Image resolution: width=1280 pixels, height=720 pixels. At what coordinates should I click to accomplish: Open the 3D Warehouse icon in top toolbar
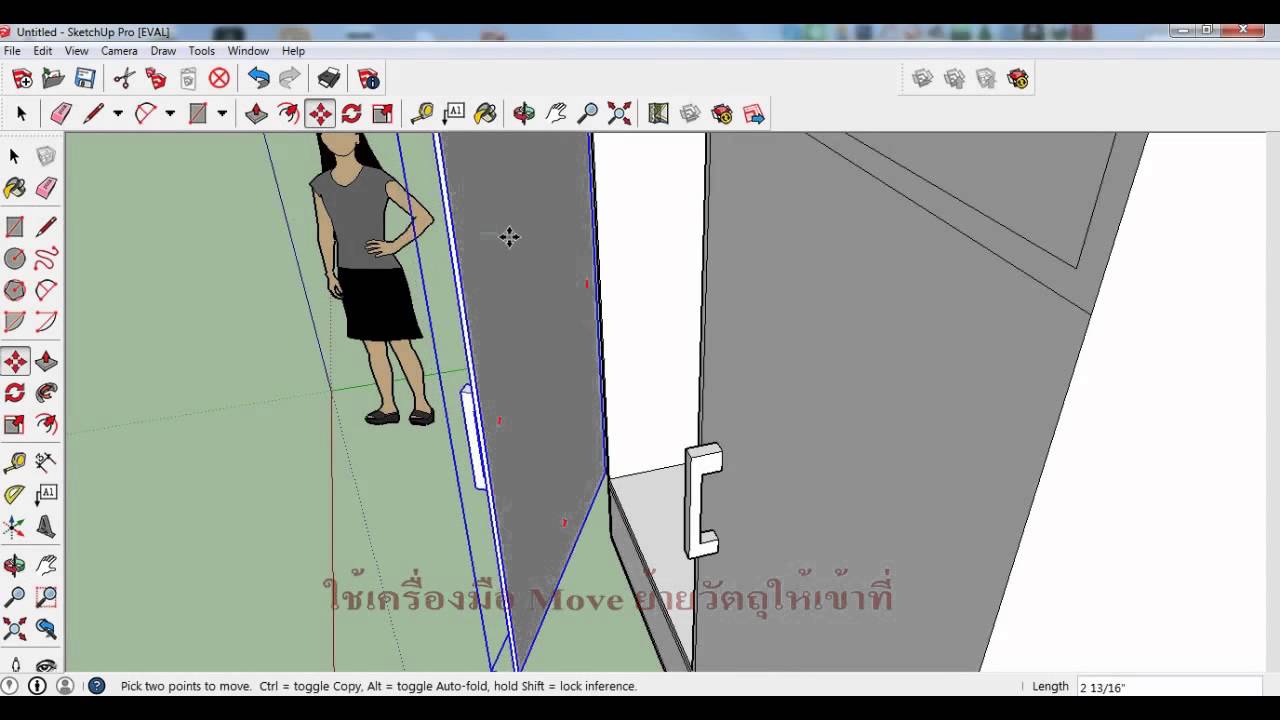click(722, 113)
